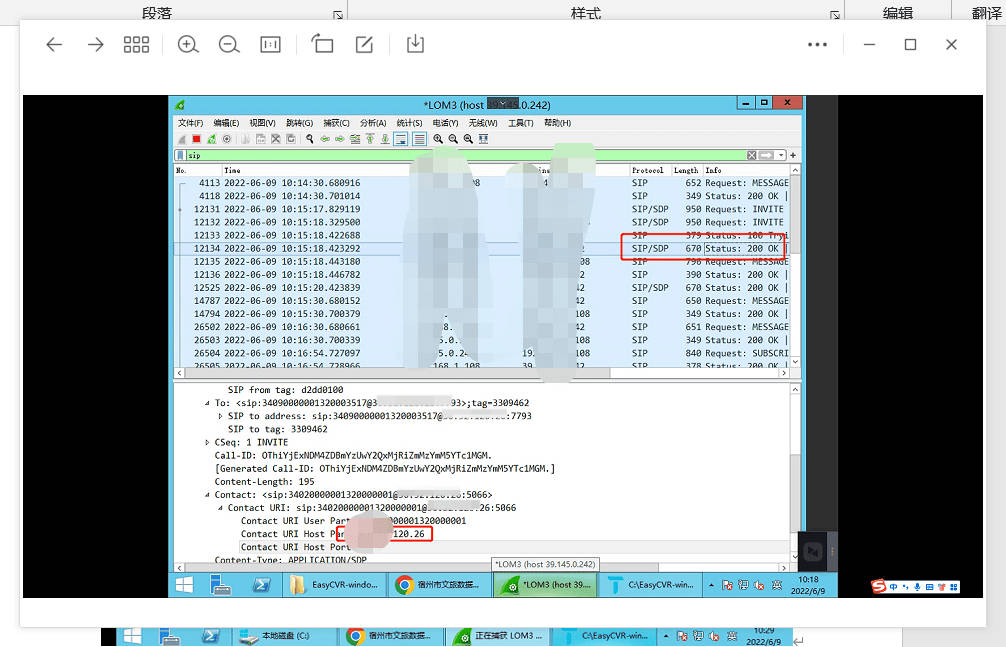Select packet 12131 Request: INVITE row
This screenshot has height=647, width=1006.
pyautogui.click(x=482, y=209)
